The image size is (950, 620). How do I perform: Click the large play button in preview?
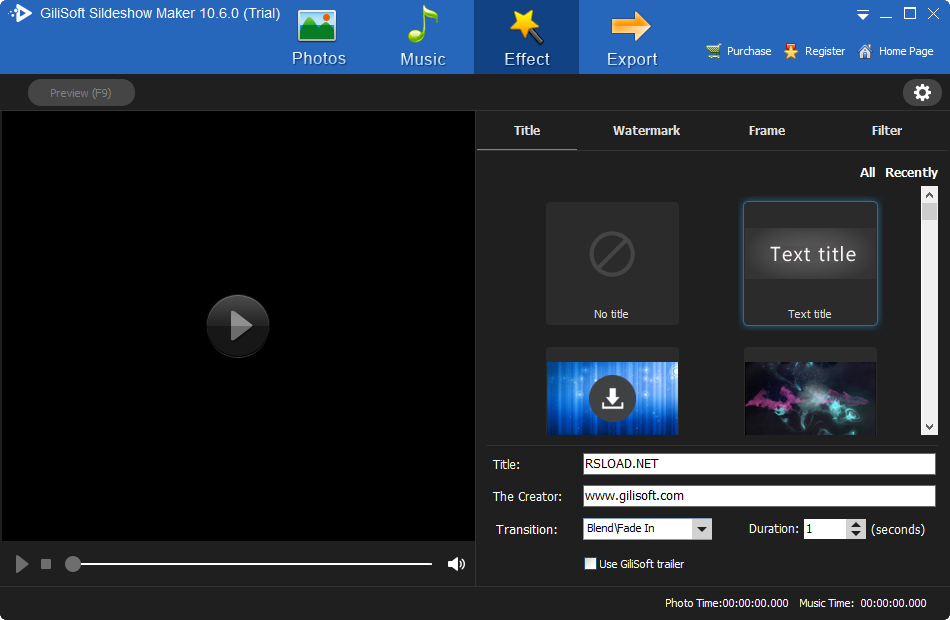pyautogui.click(x=238, y=326)
